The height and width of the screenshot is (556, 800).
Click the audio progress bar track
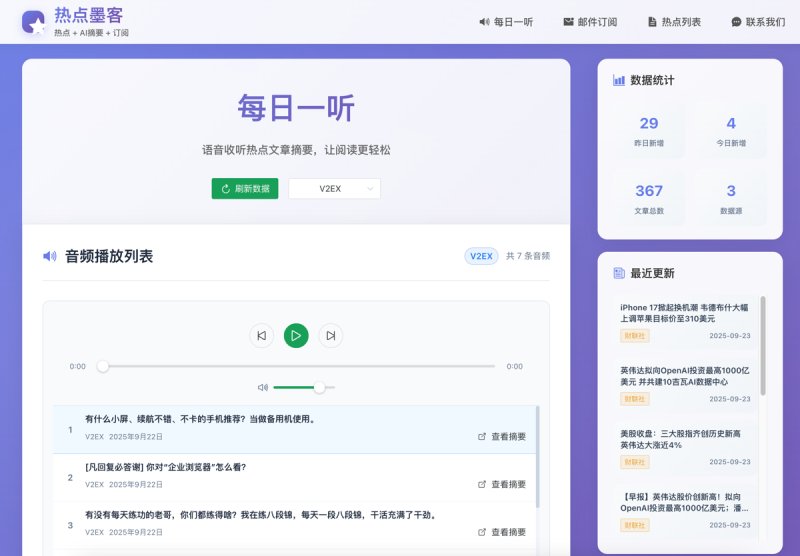click(x=296, y=366)
